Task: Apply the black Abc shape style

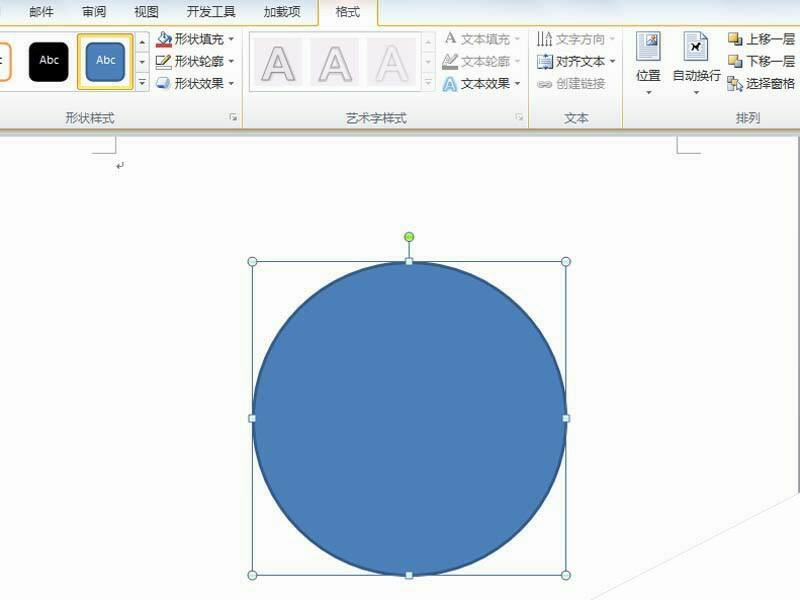Action: pos(48,62)
